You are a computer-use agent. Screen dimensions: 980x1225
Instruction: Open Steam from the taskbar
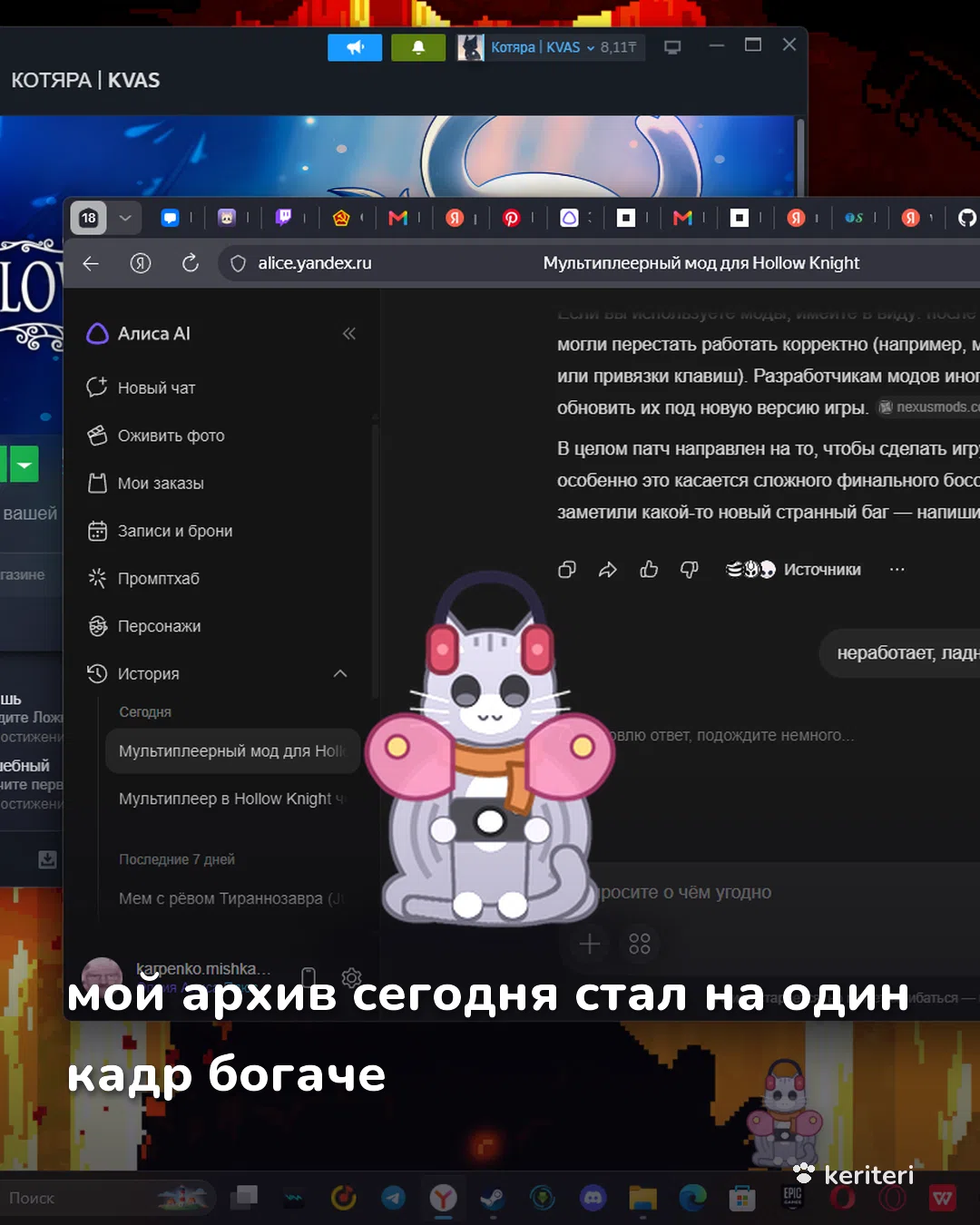pos(493,1198)
